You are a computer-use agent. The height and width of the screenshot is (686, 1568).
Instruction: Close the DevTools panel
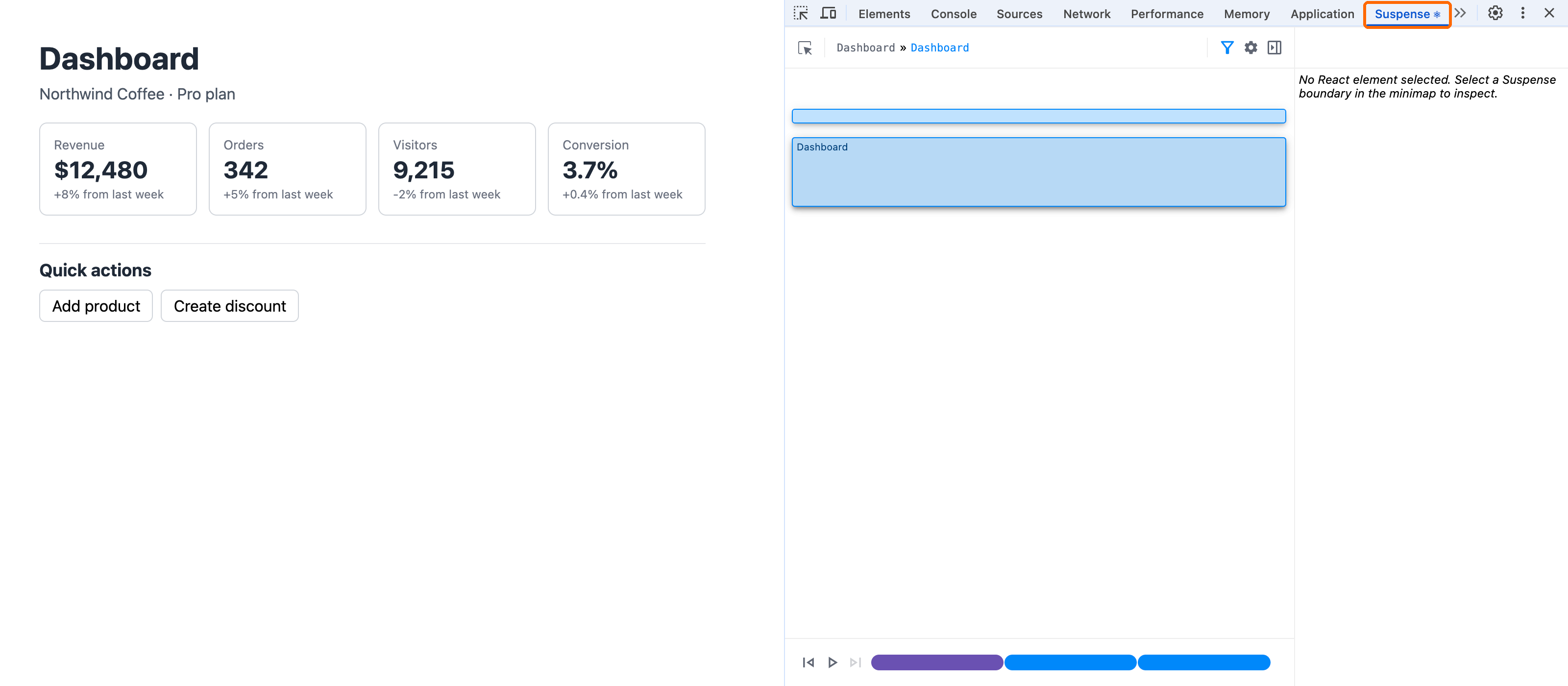tap(1549, 13)
